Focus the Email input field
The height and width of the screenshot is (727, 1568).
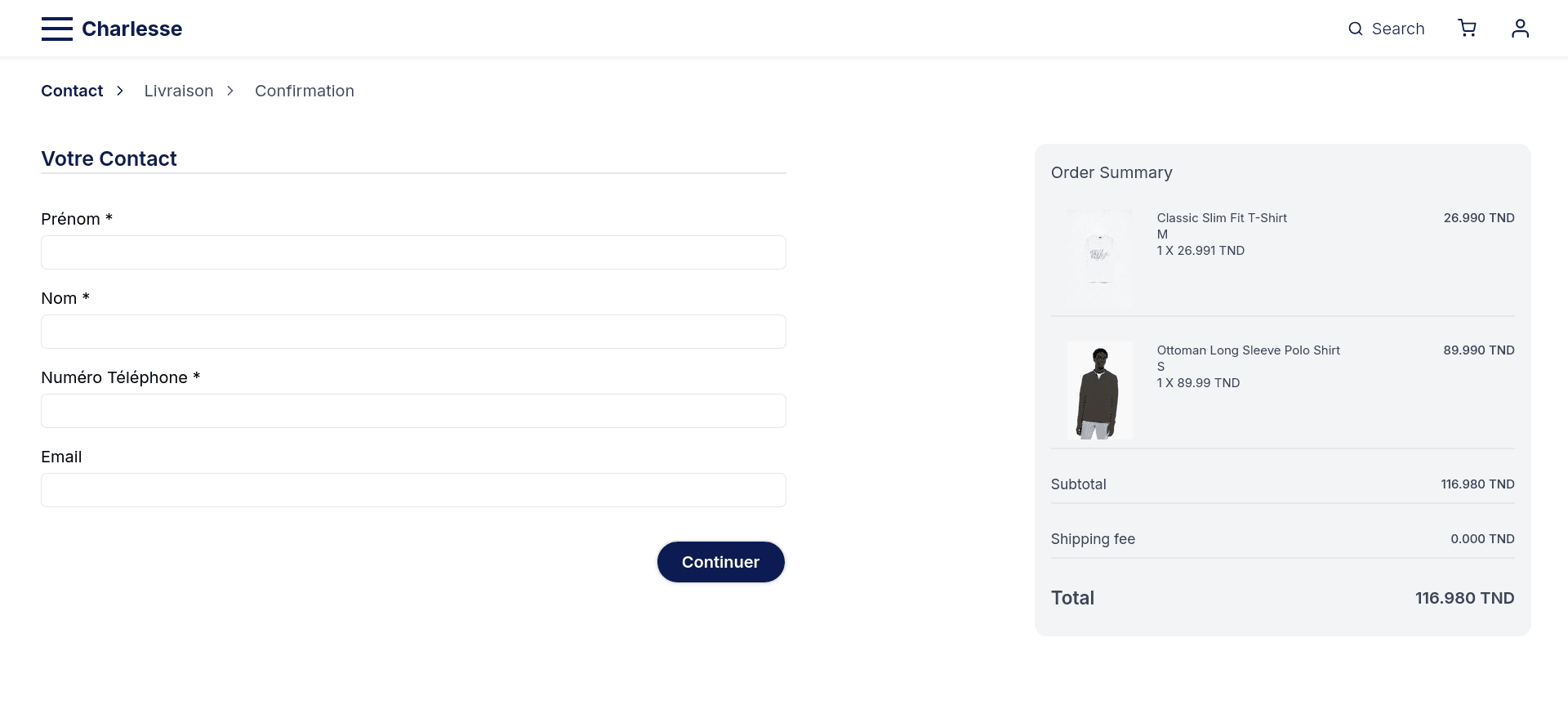click(413, 490)
